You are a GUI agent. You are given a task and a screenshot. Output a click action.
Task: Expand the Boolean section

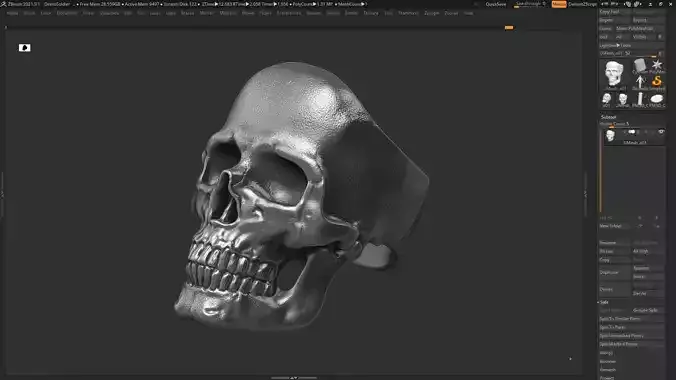click(x=607, y=361)
